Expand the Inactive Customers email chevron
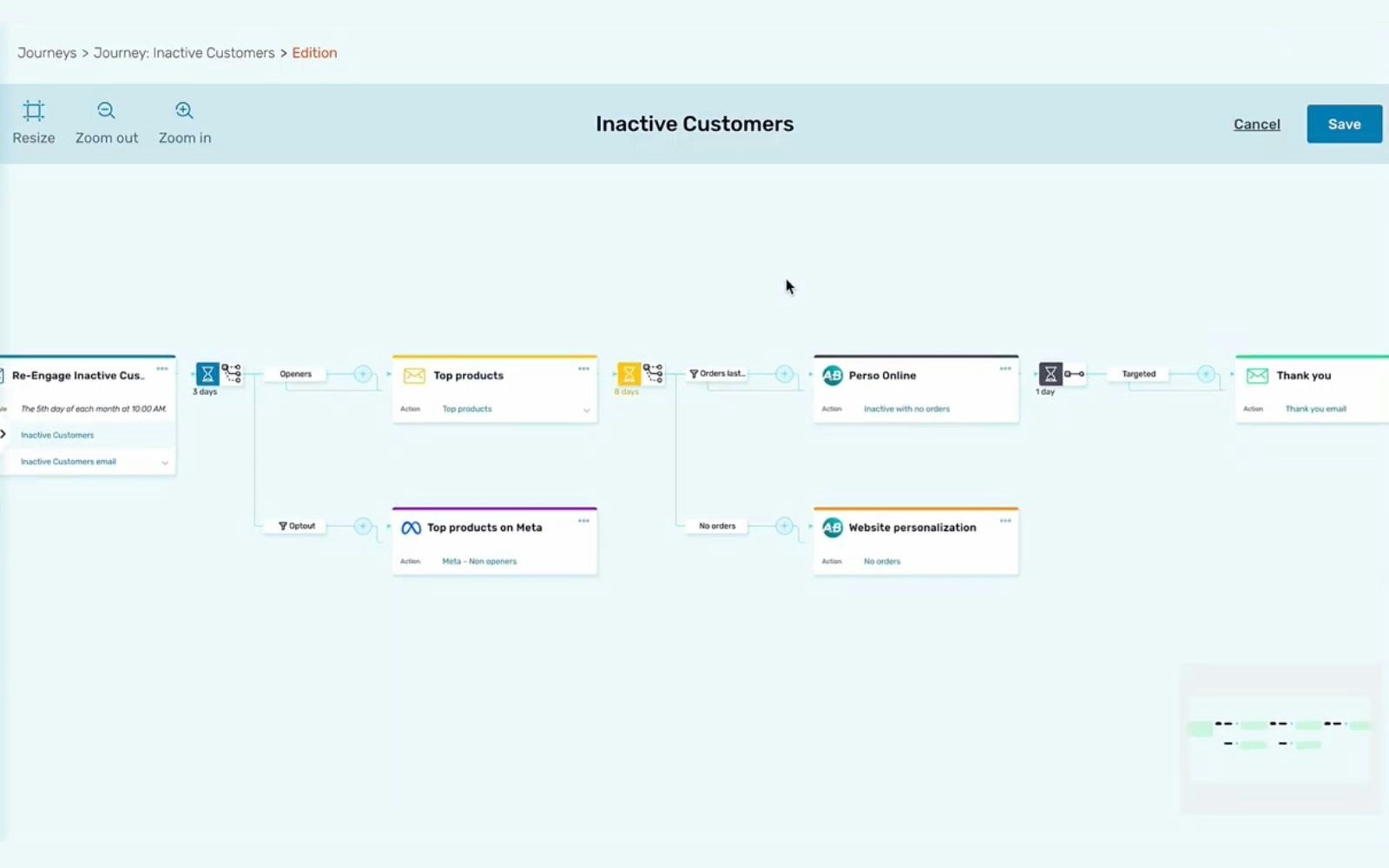 pos(165,463)
